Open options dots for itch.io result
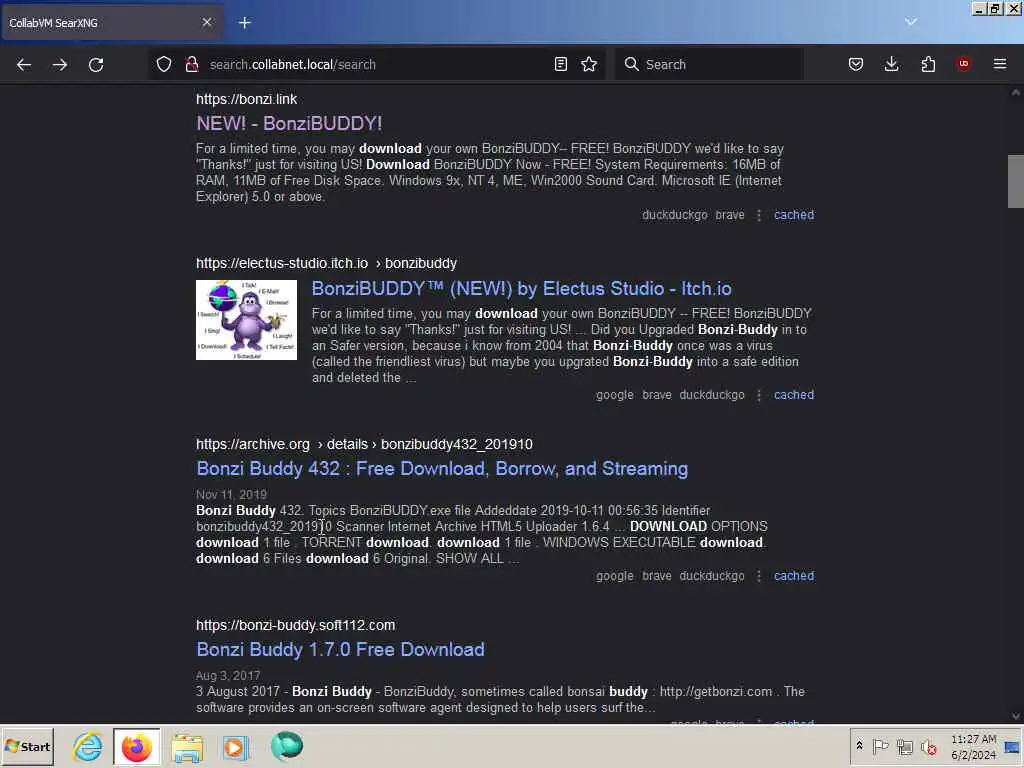 (x=759, y=395)
